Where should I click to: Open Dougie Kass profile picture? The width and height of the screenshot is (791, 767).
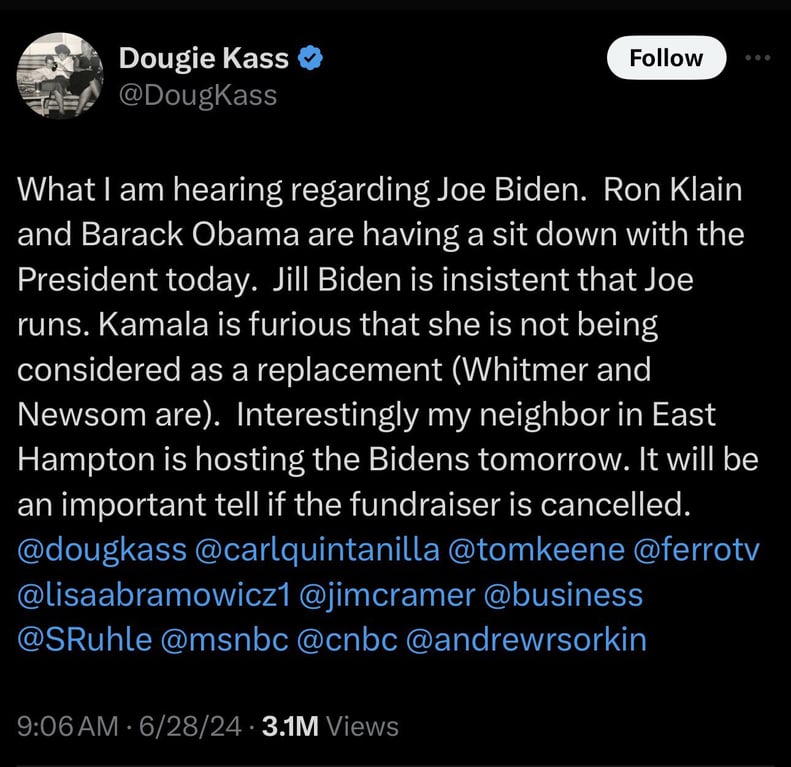click(61, 75)
